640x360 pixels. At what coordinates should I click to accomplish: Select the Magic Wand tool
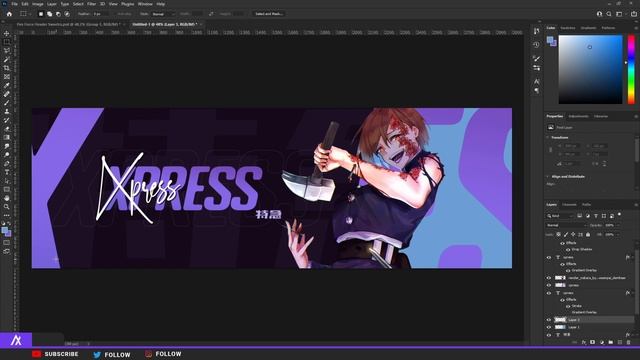point(7,59)
